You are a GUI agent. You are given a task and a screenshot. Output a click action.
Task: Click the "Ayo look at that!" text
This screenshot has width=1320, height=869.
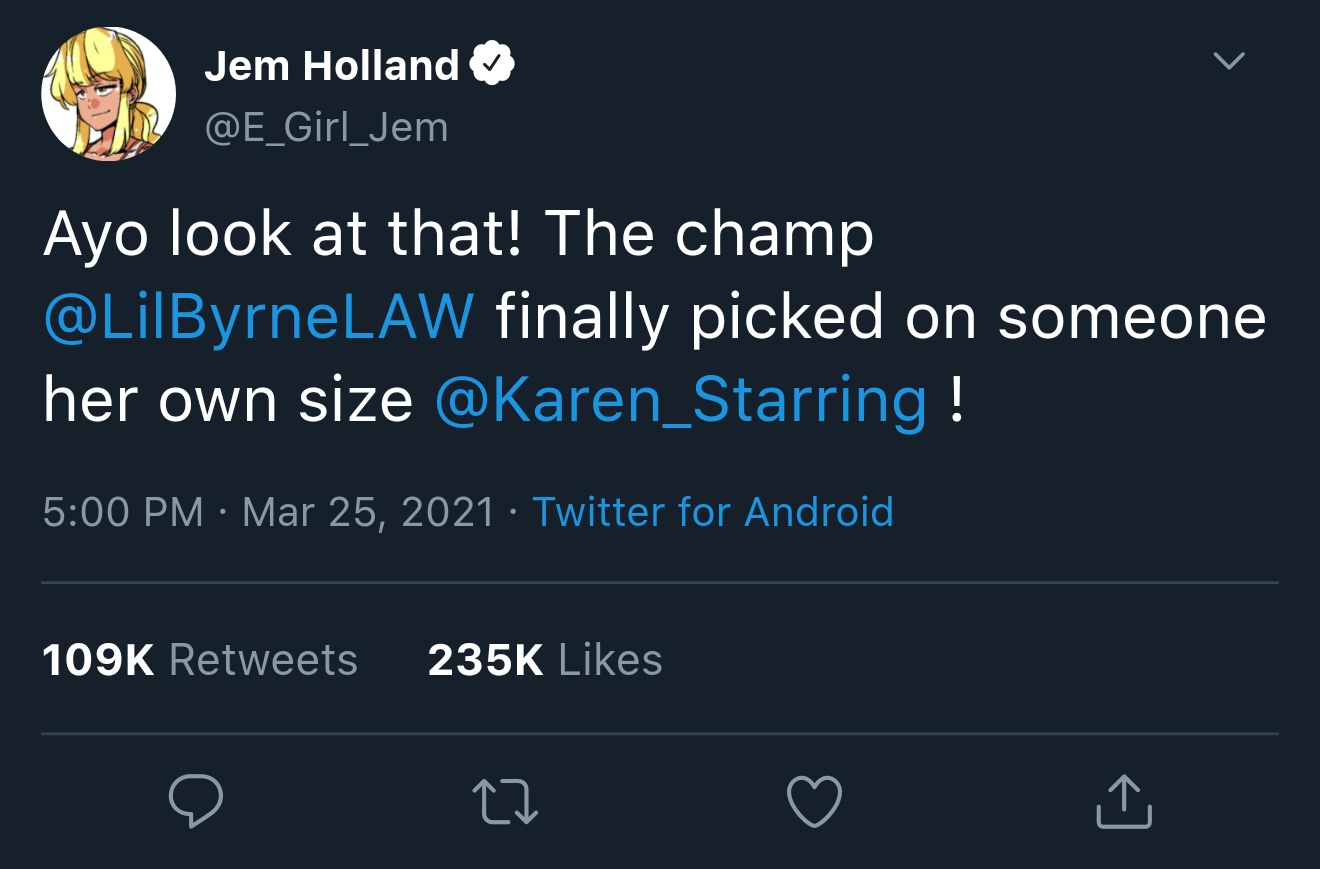(x=282, y=235)
